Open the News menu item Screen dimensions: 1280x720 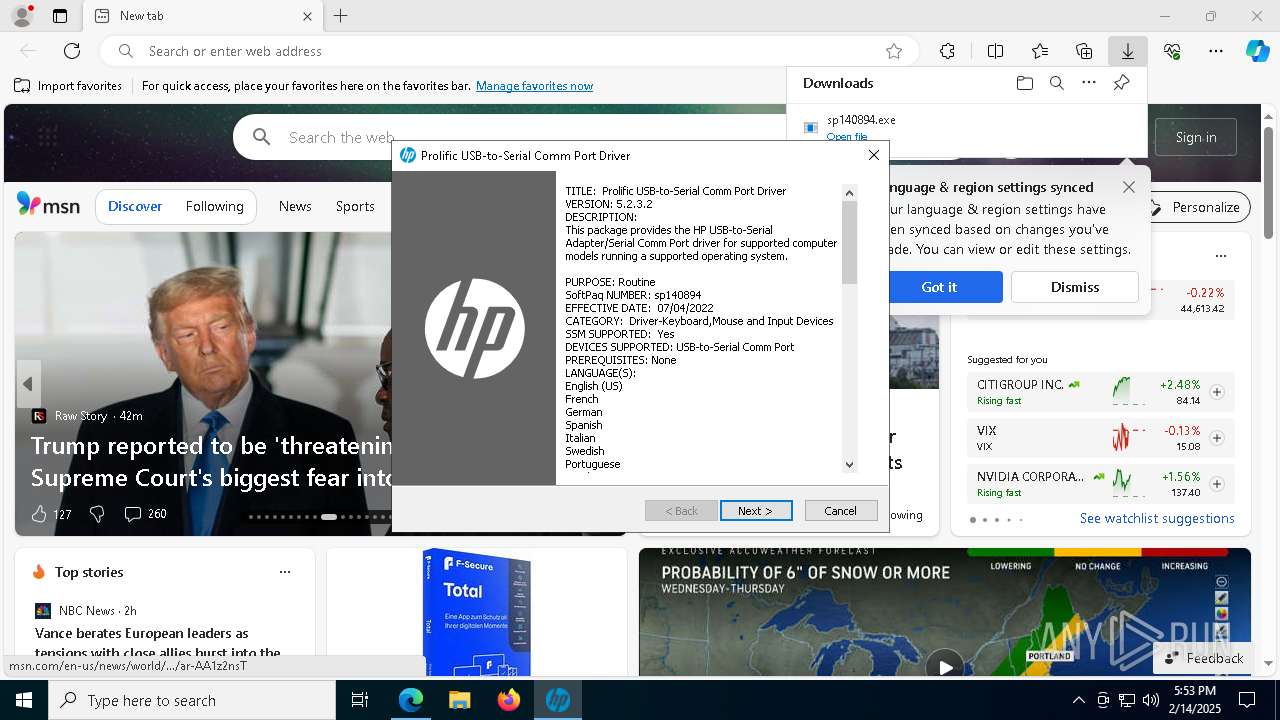click(295, 206)
